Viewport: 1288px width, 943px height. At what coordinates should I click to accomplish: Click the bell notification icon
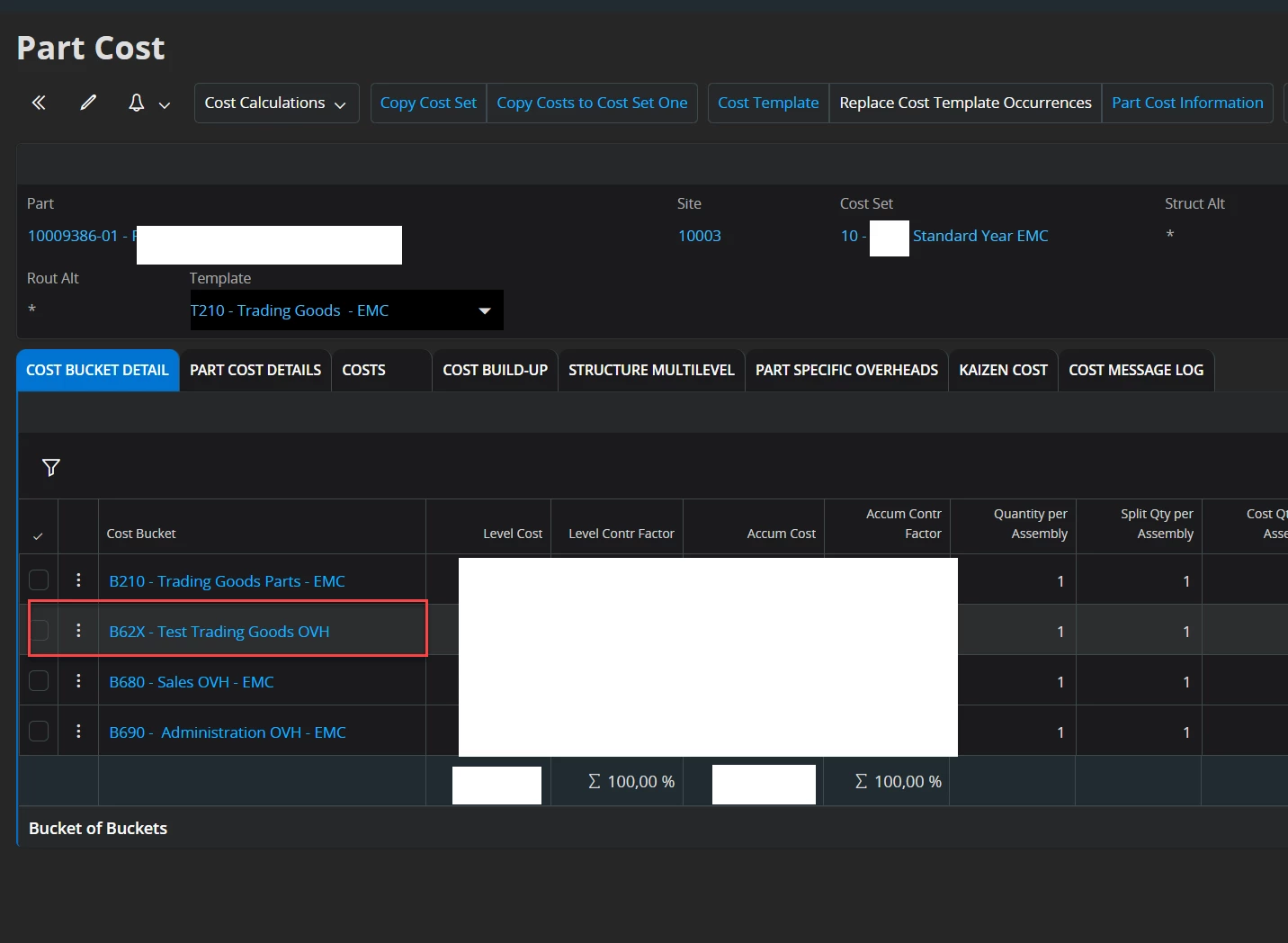click(x=137, y=103)
